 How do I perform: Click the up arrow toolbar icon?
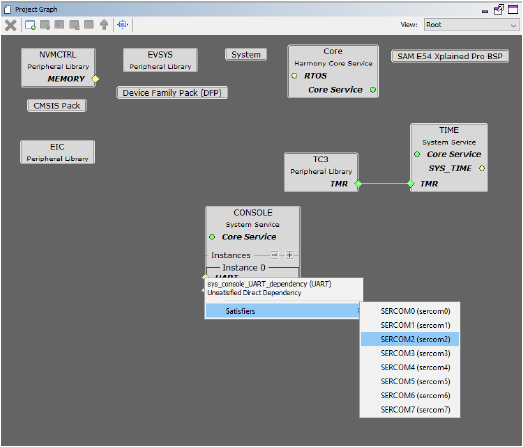pos(104,25)
